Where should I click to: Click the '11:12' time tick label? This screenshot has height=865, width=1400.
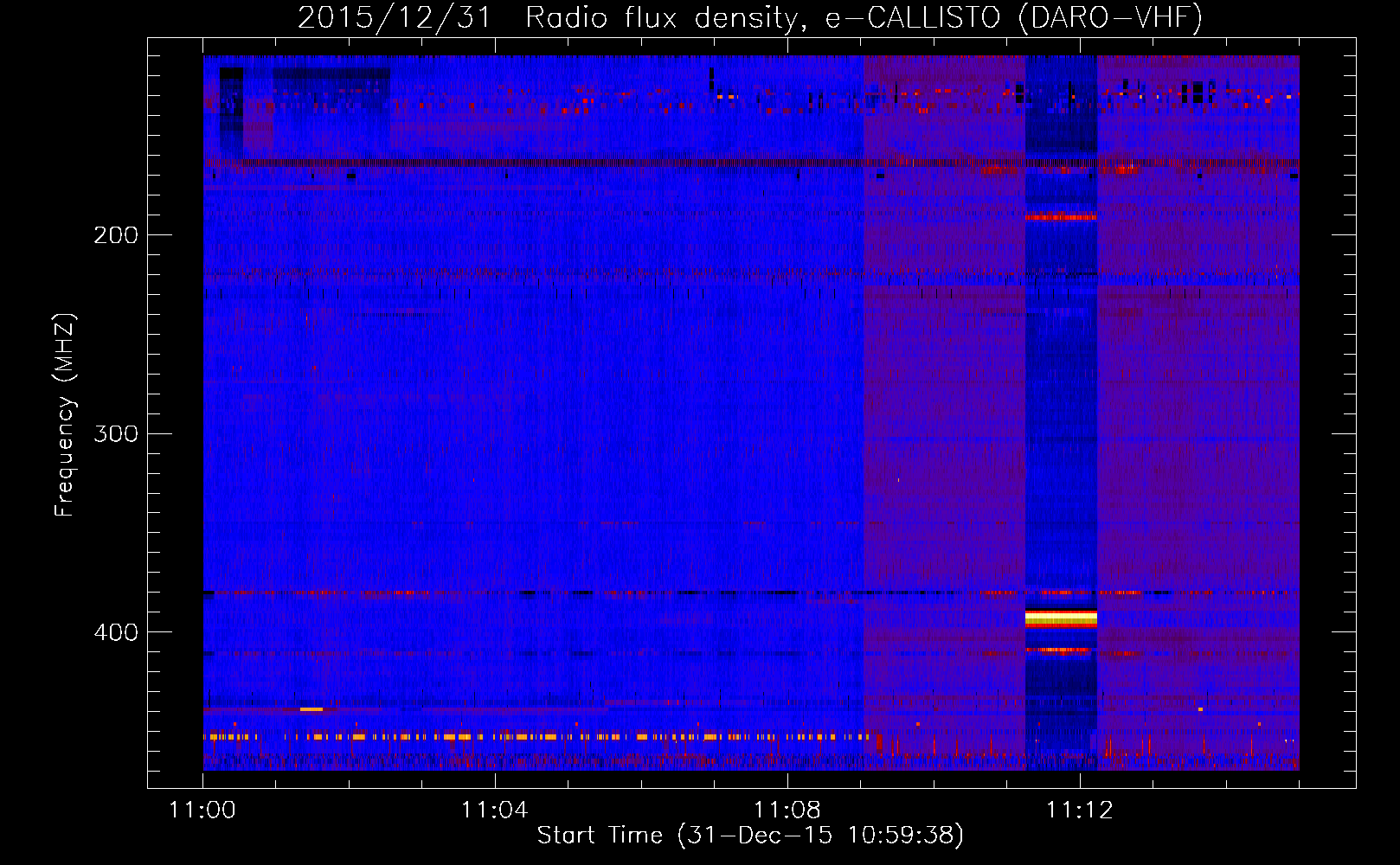click(1080, 810)
